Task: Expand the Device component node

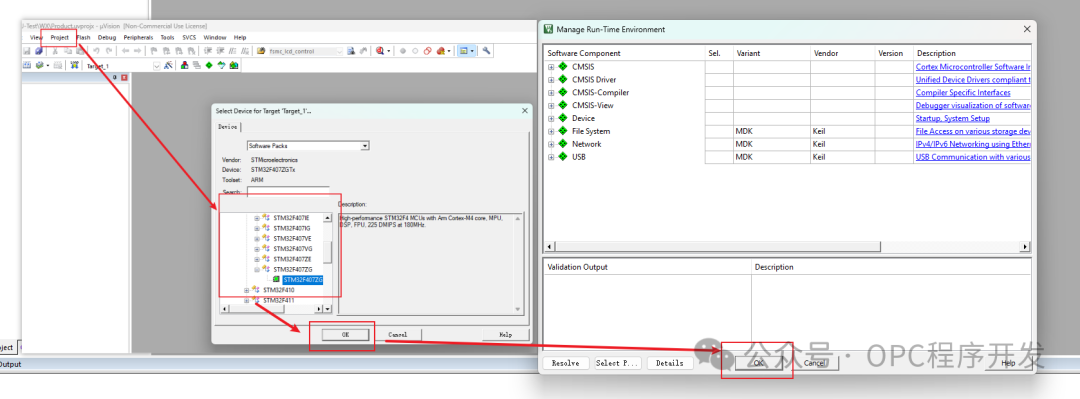Action: tap(551, 119)
